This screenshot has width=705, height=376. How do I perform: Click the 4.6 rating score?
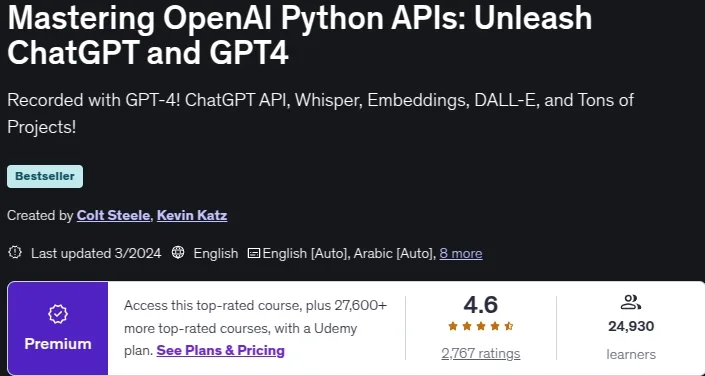tap(481, 305)
